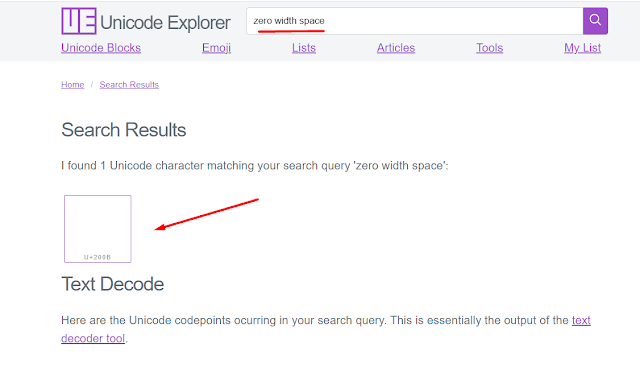
Task: Click the purple UE logo icon
Action: tap(79, 21)
